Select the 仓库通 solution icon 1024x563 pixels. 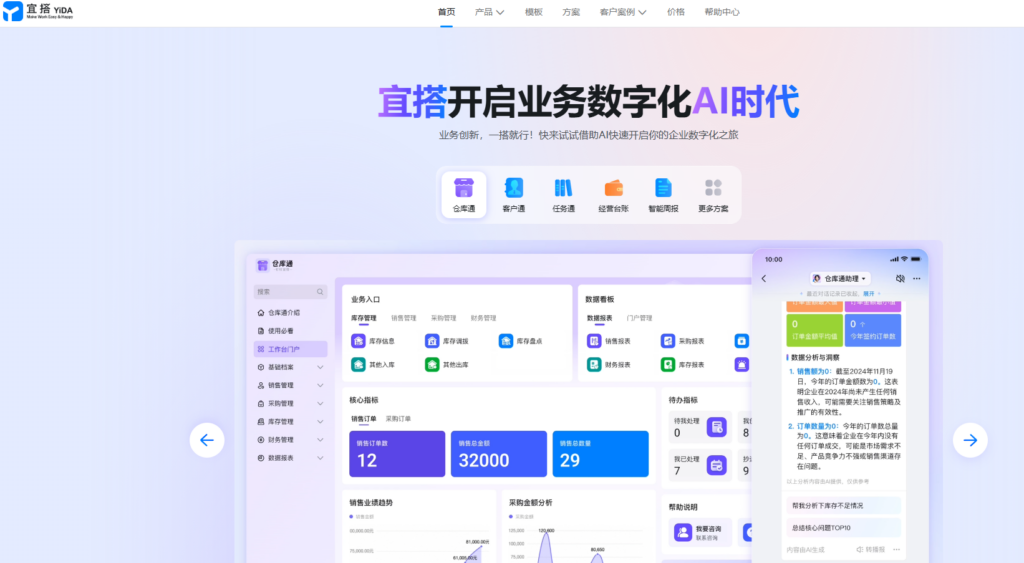pyautogui.click(x=464, y=188)
